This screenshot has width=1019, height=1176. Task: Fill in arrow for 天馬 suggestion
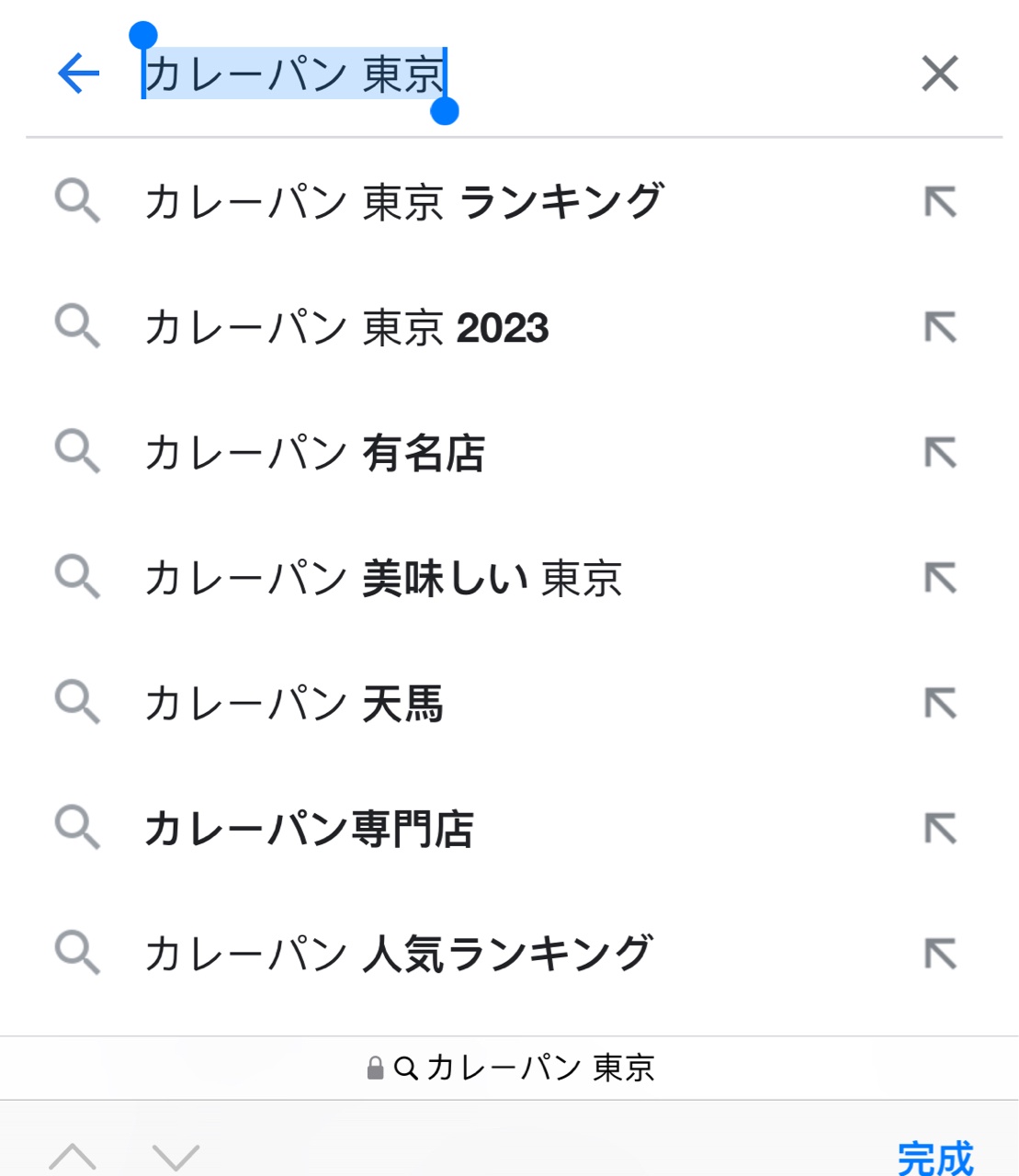tap(940, 704)
